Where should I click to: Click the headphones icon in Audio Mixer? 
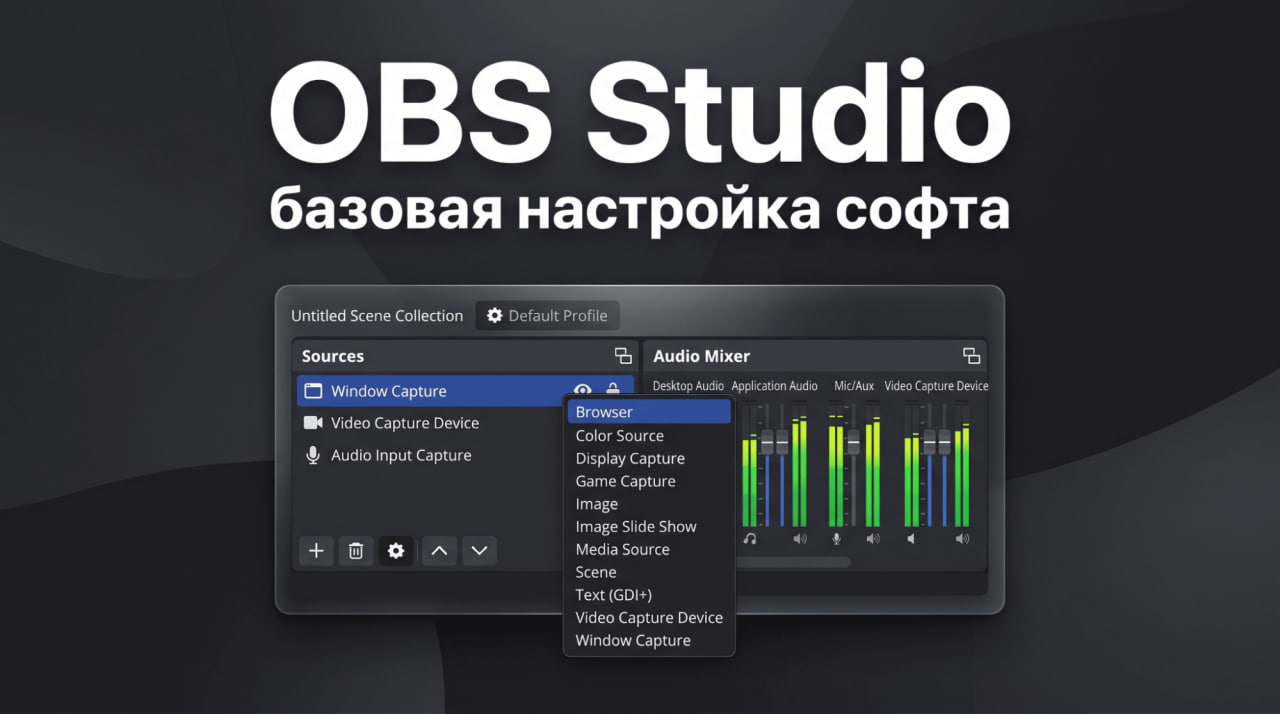click(x=750, y=538)
